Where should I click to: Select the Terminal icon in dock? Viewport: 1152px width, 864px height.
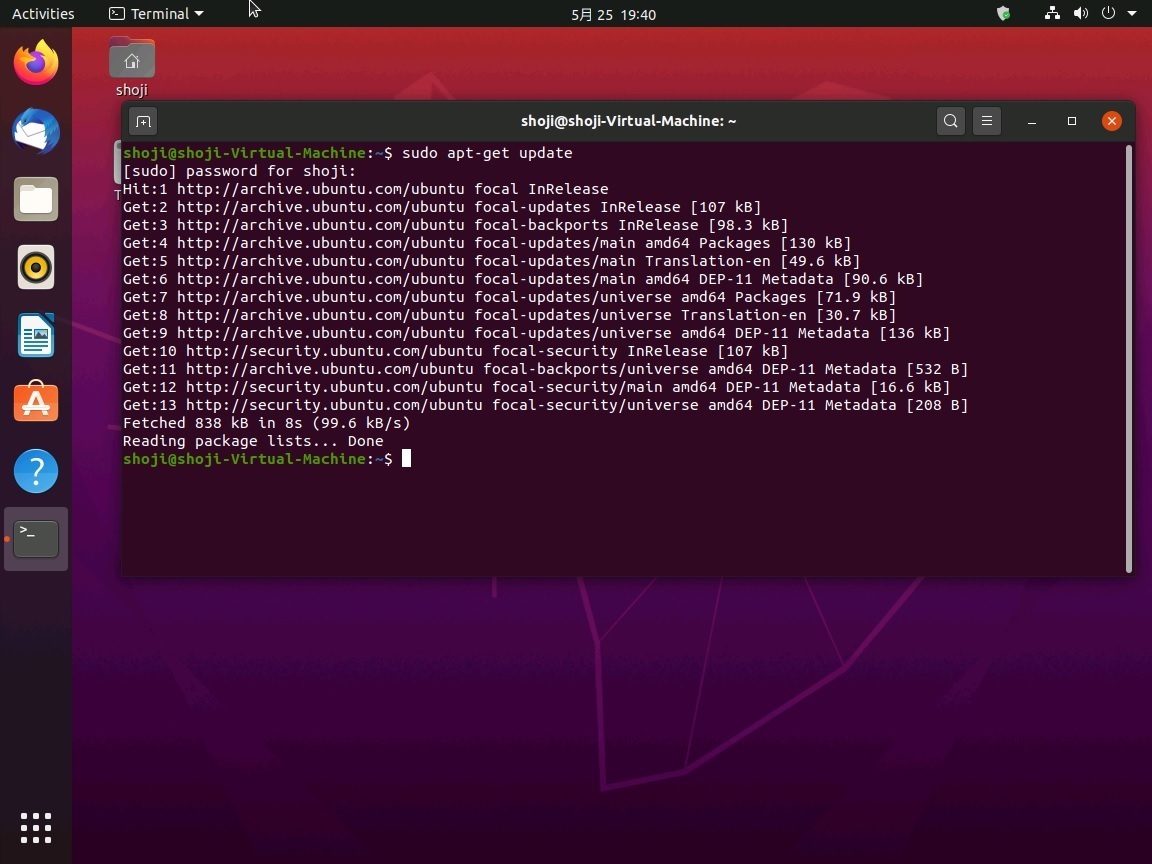click(36, 539)
